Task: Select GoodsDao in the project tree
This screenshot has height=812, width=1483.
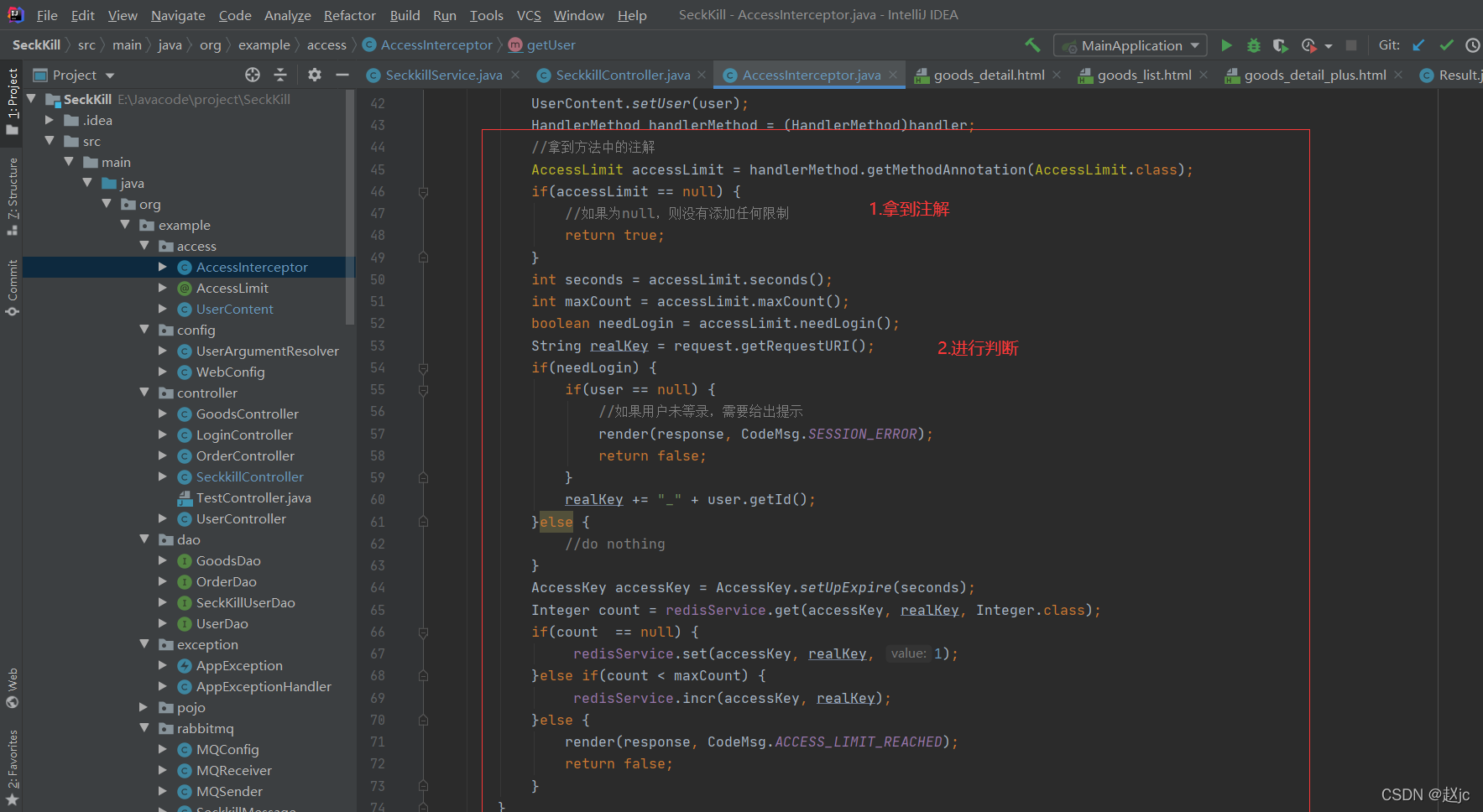Action: (x=228, y=560)
